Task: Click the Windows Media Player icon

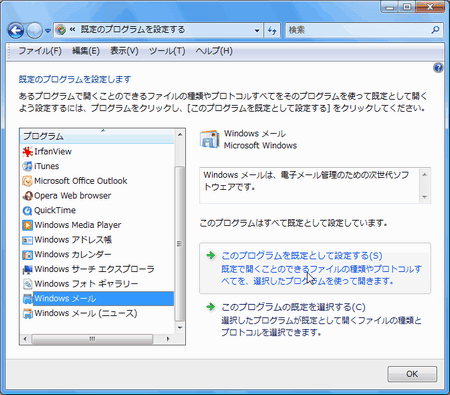Action: (27, 225)
